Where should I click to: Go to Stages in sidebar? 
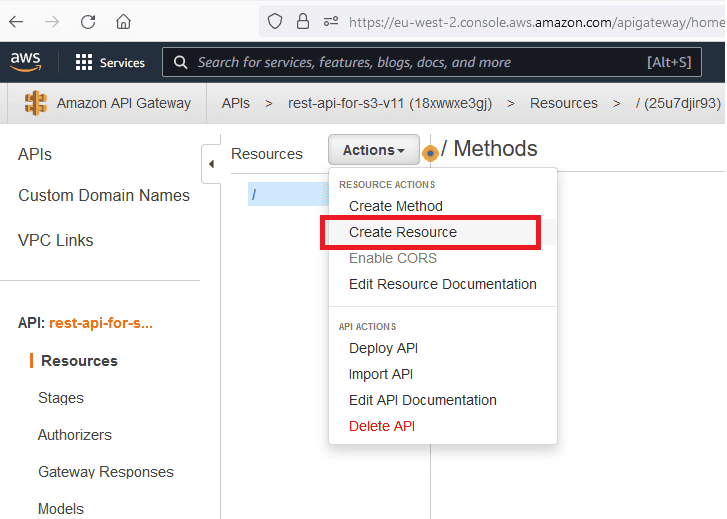pyautogui.click(x=61, y=398)
